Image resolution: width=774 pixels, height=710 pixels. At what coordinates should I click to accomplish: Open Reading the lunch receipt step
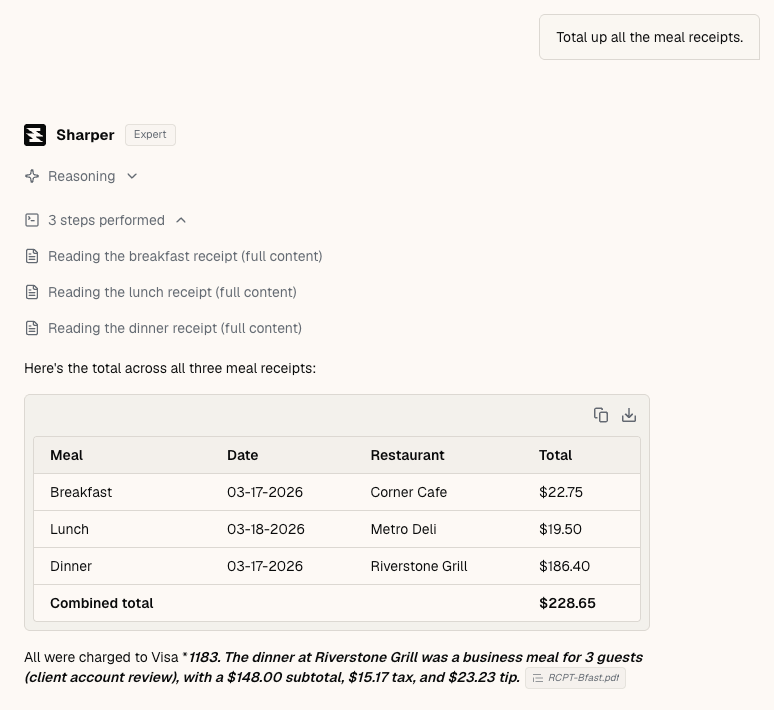(x=172, y=292)
